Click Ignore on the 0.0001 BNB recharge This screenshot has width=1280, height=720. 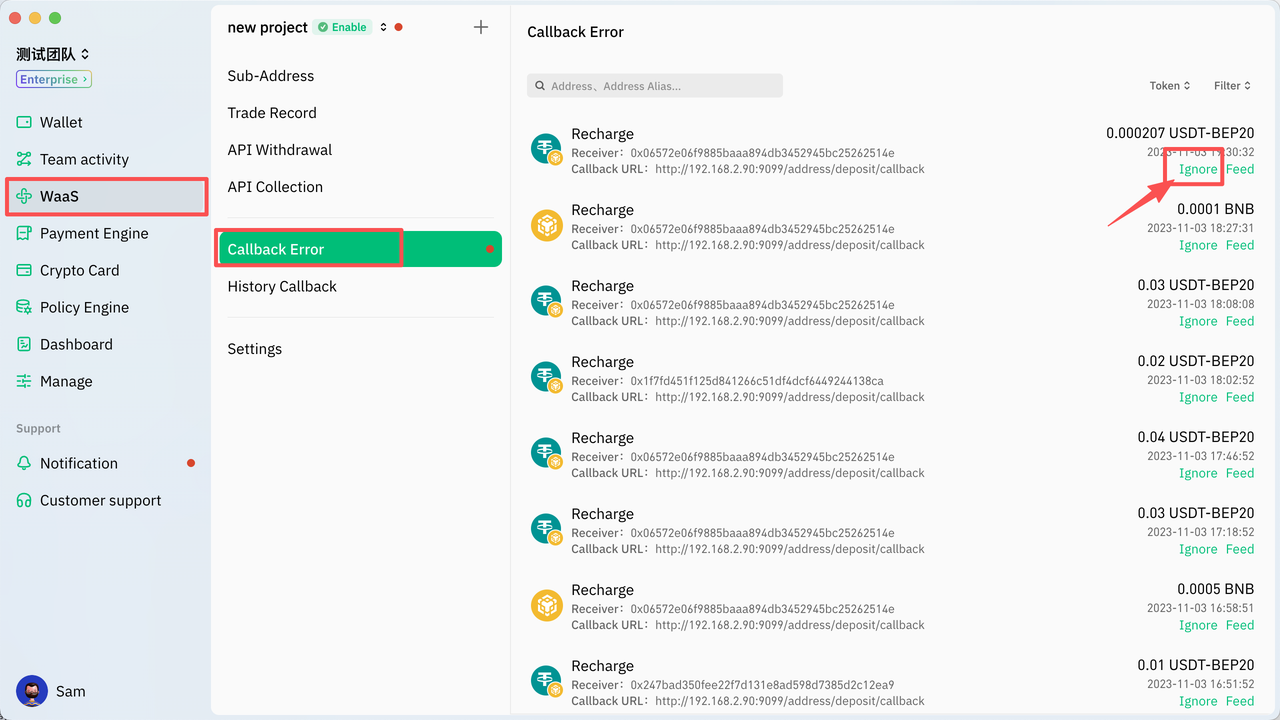tap(1197, 245)
